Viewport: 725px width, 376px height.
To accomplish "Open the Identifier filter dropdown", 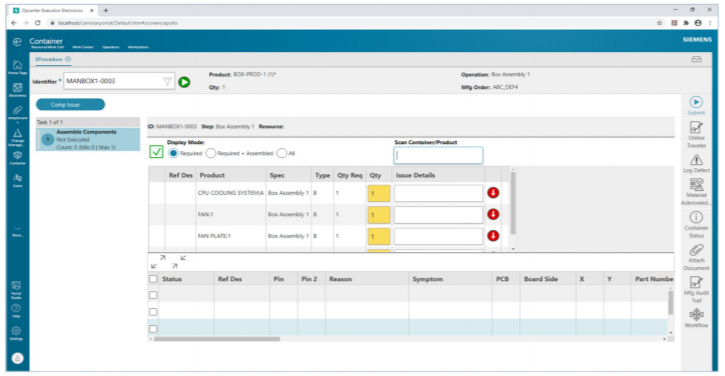I will [167, 81].
